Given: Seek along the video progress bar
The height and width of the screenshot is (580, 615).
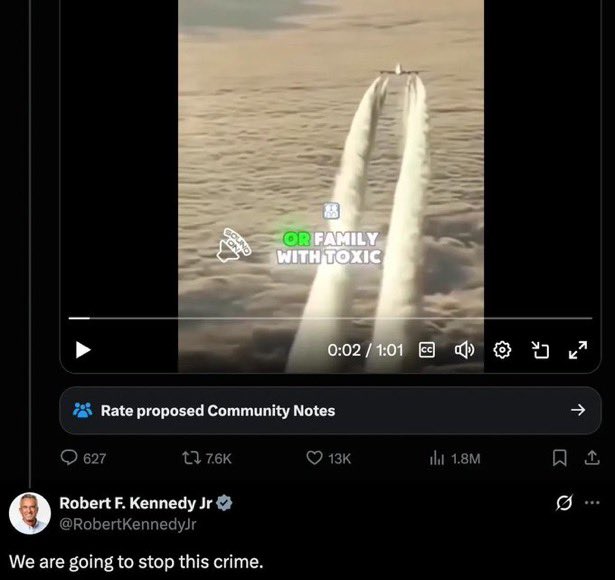Looking at the screenshot, I should click(x=330, y=318).
